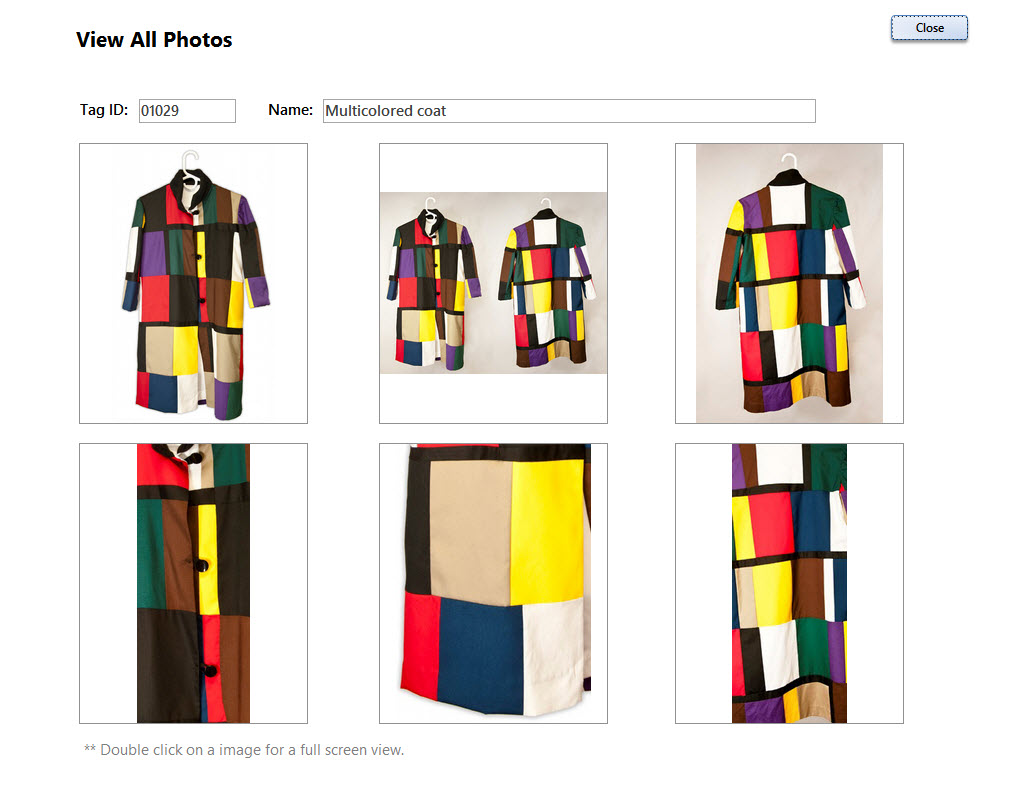Viewport: 1018px width, 798px height.
Task: Open the close-up photo of the coat hem
Action: (493, 584)
